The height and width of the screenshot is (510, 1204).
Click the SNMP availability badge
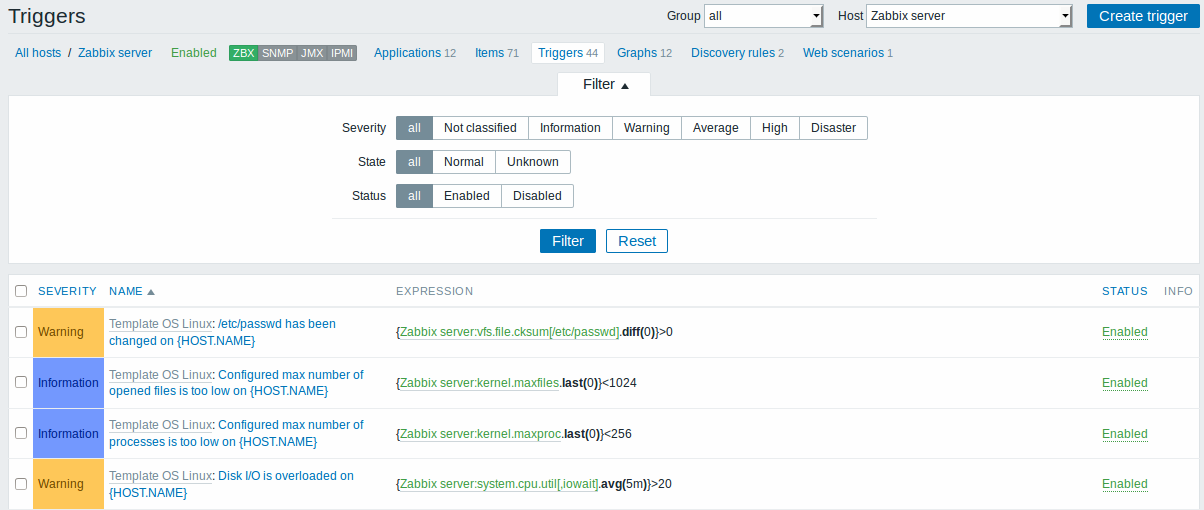pyautogui.click(x=278, y=53)
